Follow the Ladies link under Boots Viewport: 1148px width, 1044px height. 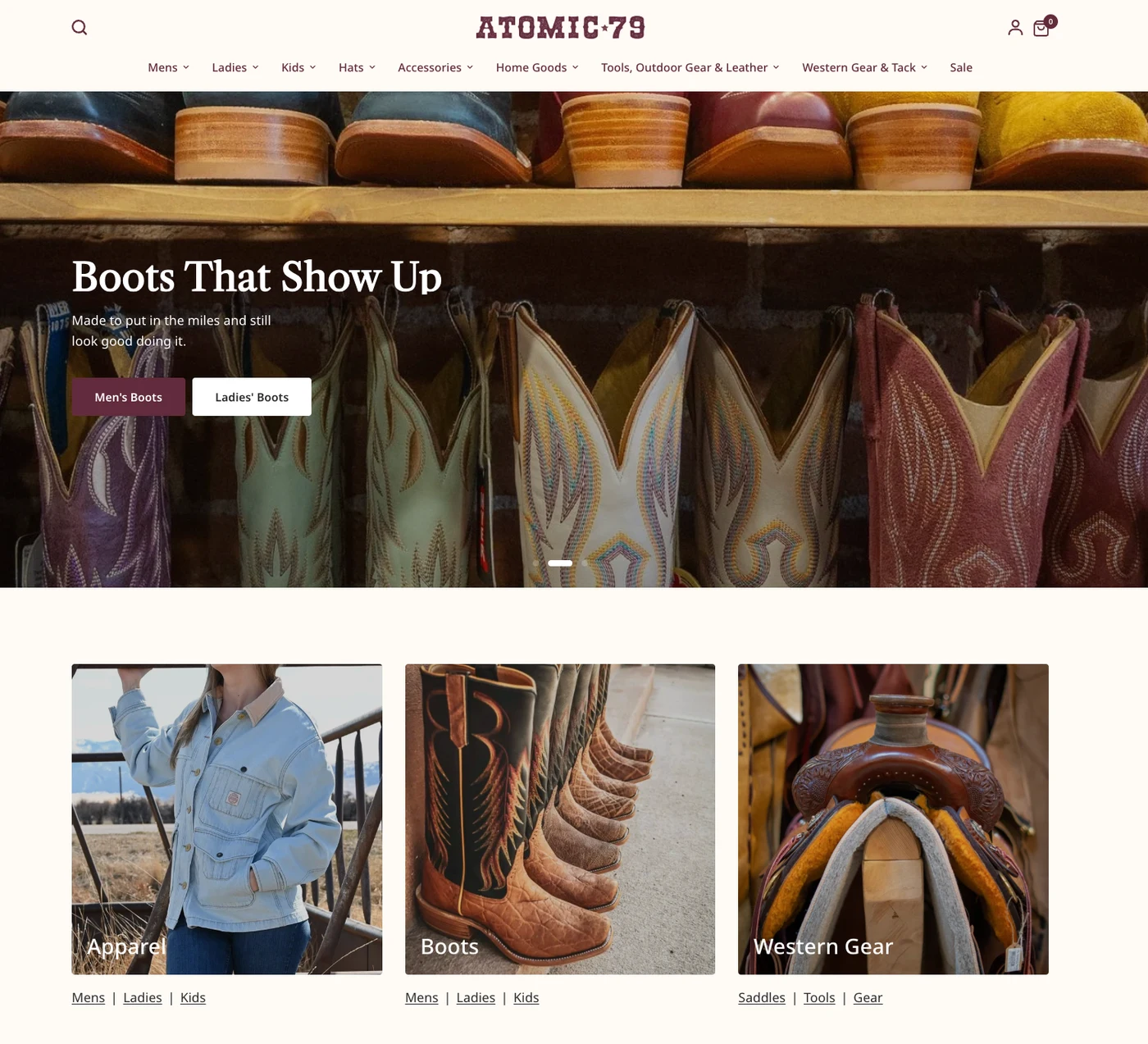tap(476, 997)
